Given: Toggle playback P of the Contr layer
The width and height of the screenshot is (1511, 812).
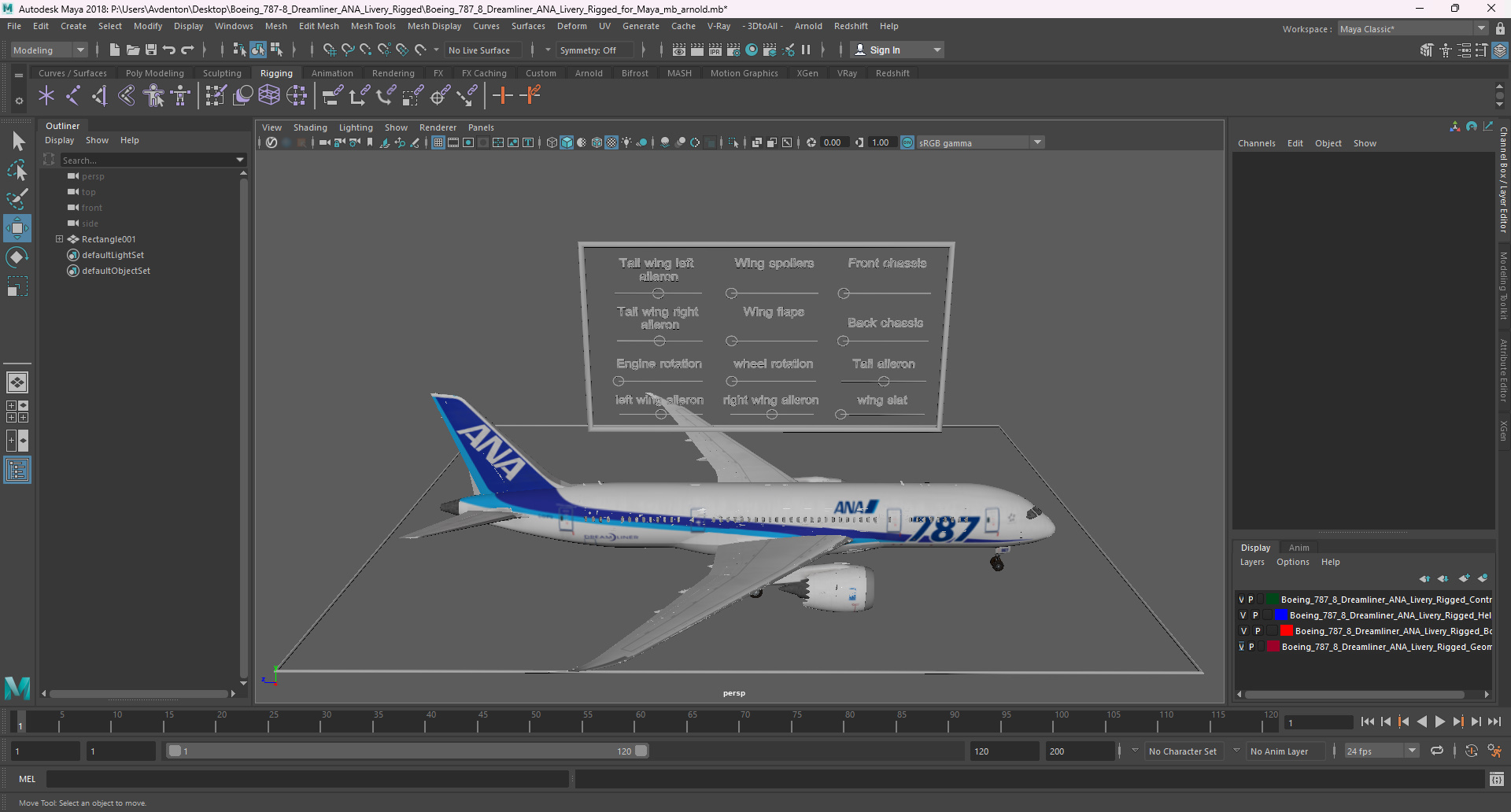Looking at the screenshot, I should click(1251, 600).
